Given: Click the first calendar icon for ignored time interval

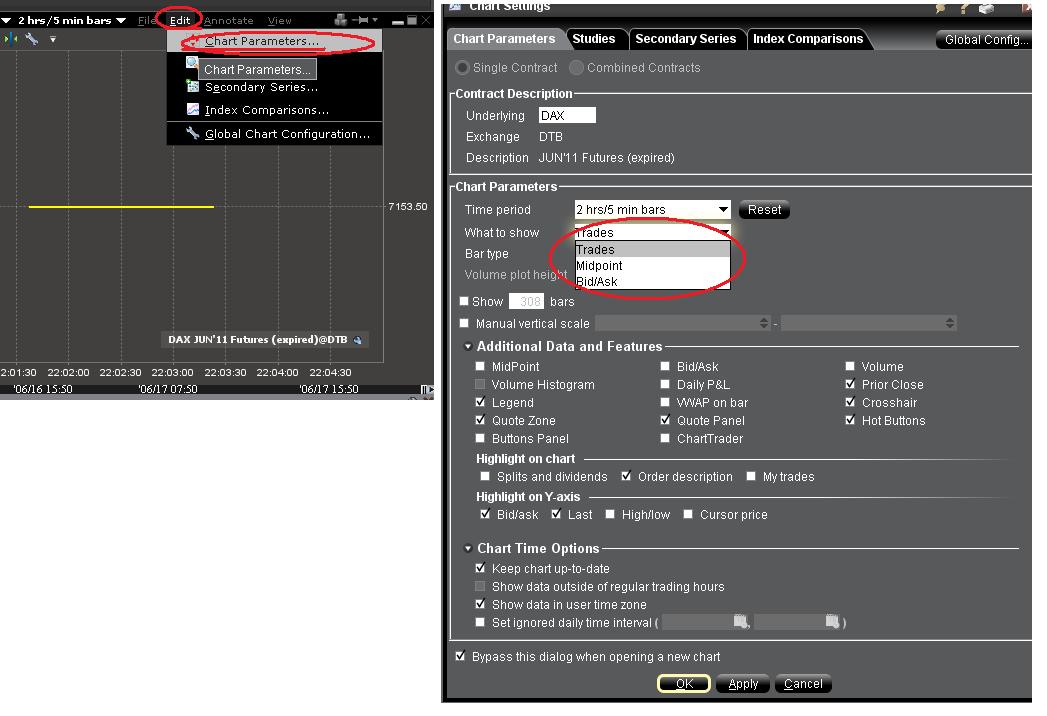Looking at the screenshot, I should pyautogui.click(x=741, y=621).
